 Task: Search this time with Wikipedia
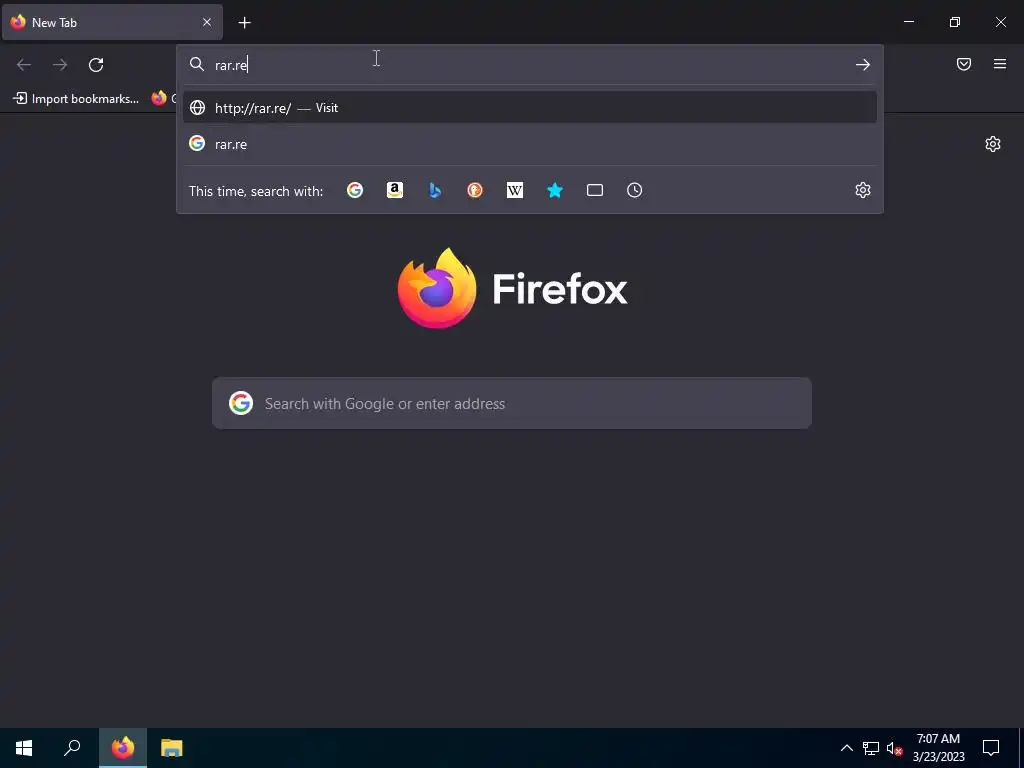coord(515,190)
